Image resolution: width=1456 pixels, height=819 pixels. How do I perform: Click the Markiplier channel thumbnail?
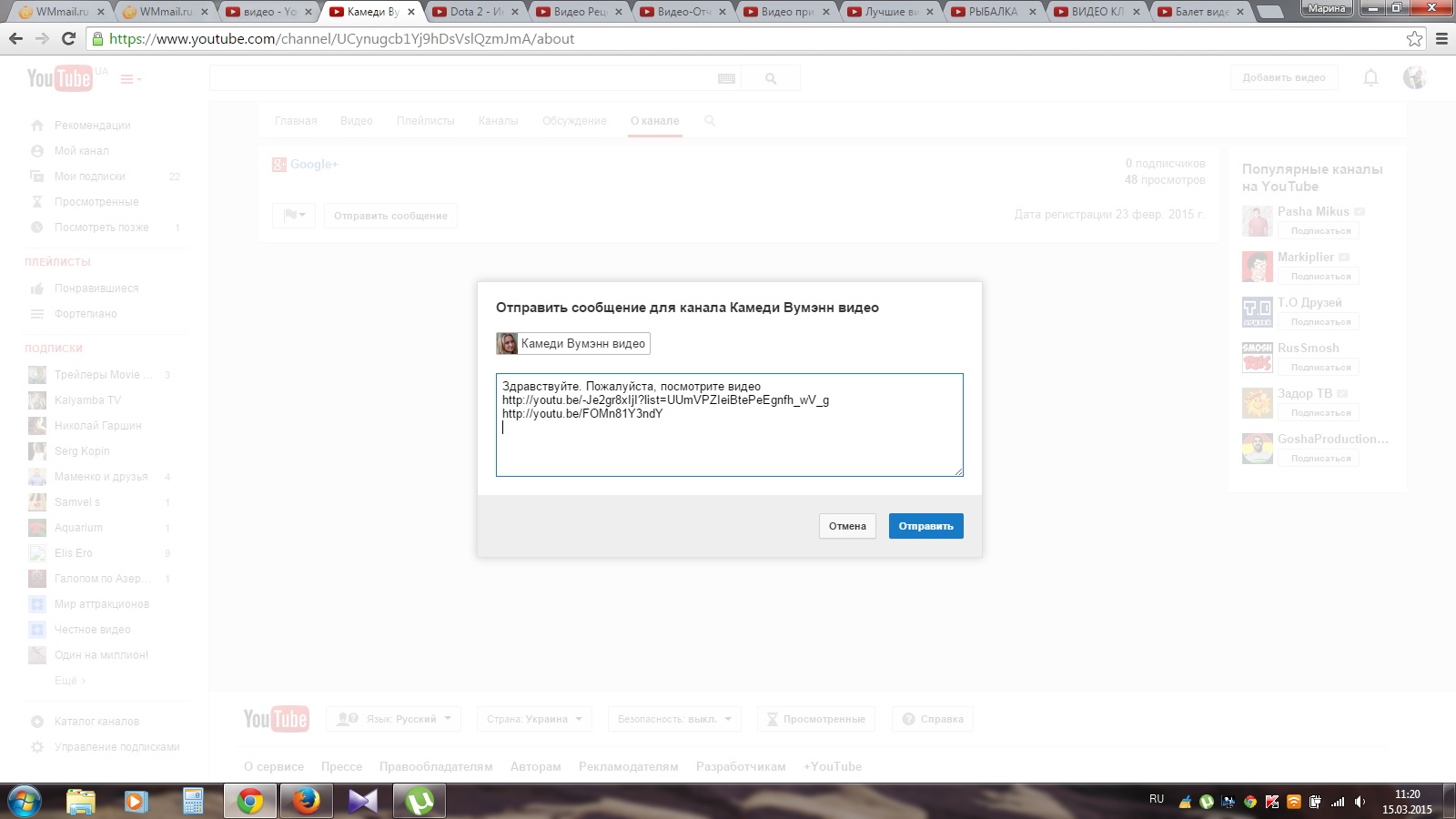tap(1258, 267)
